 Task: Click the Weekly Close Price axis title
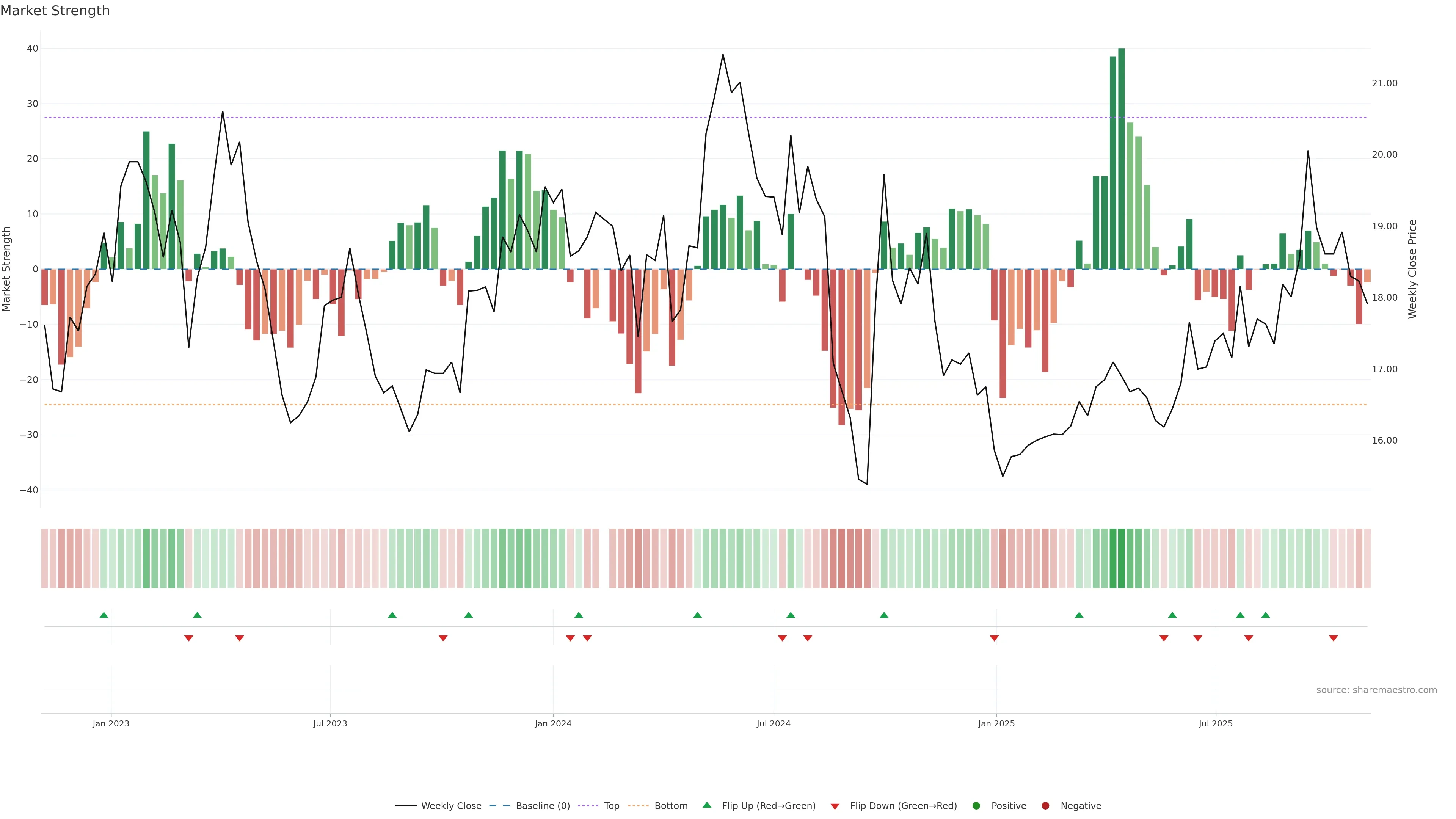1412,269
